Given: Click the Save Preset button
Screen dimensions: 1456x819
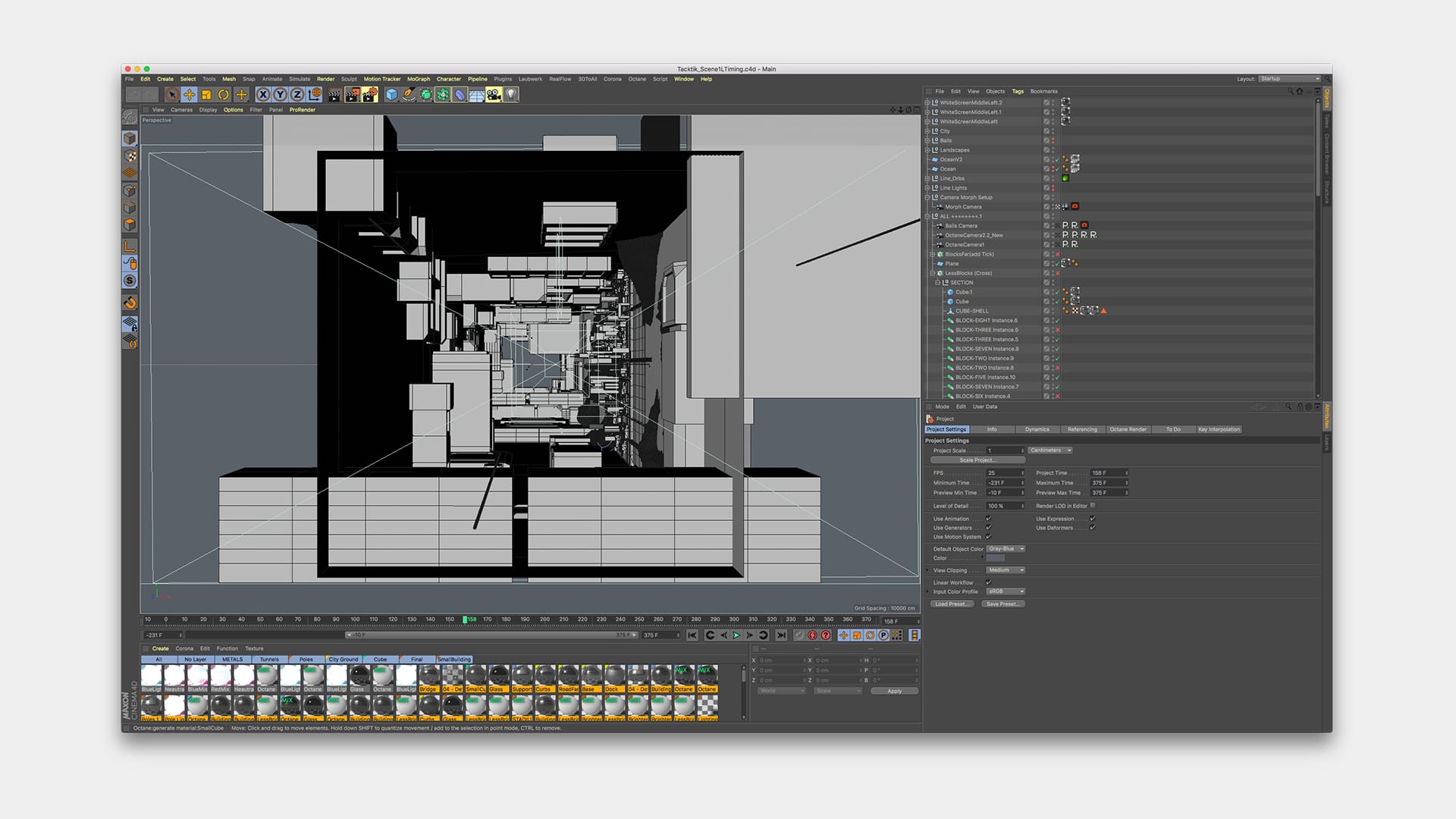Looking at the screenshot, I should [x=1003, y=604].
